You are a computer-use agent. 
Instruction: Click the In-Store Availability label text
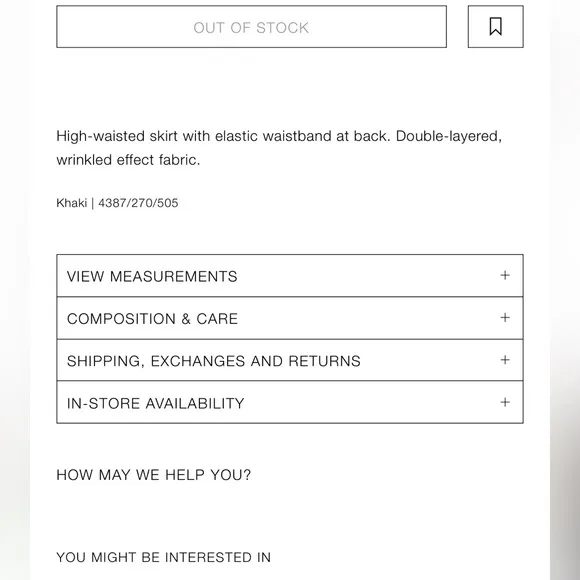point(156,403)
